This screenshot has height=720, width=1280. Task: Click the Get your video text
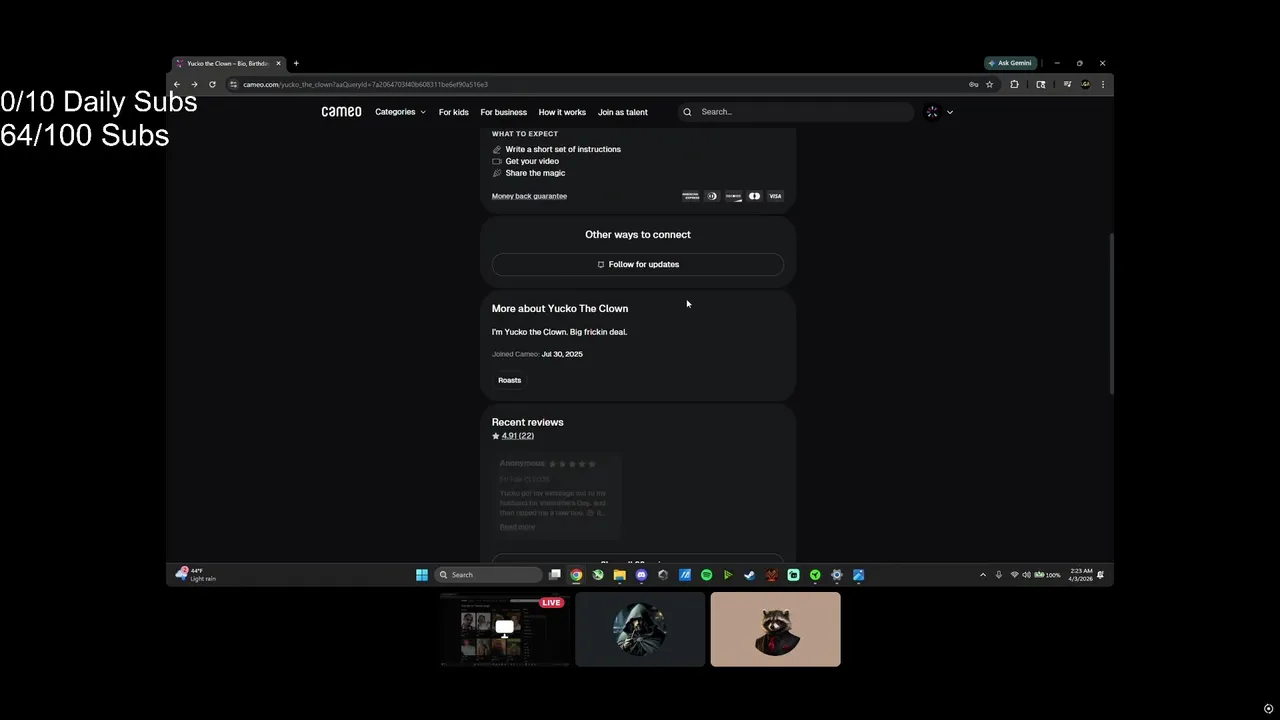pos(532,161)
